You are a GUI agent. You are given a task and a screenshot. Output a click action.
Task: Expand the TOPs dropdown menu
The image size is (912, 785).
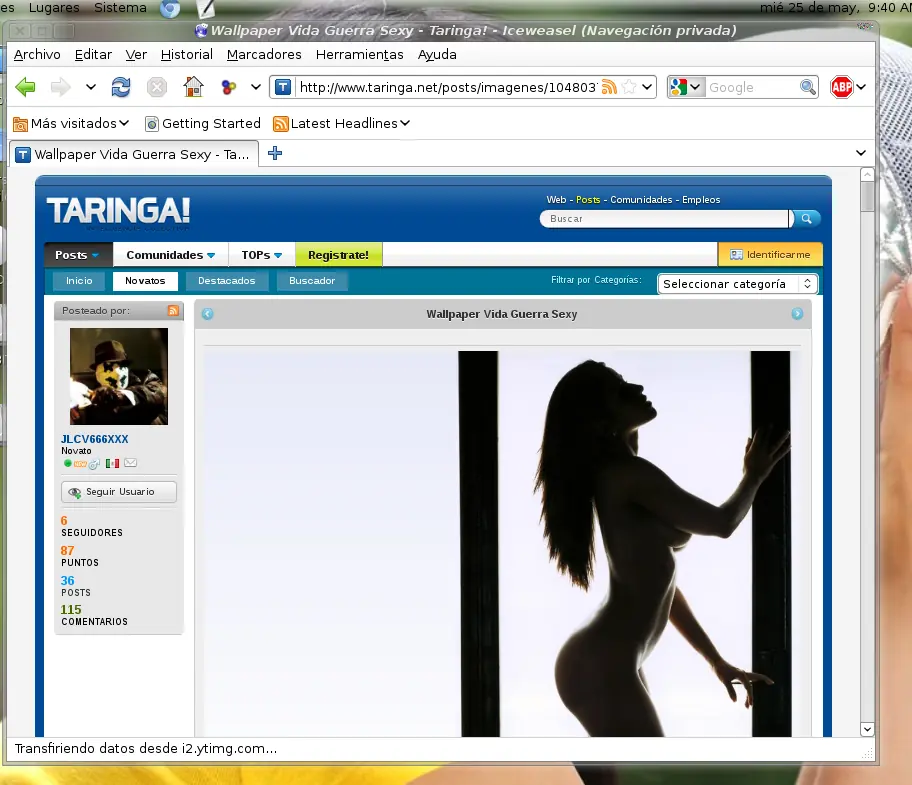pyautogui.click(x=261, y=255)
